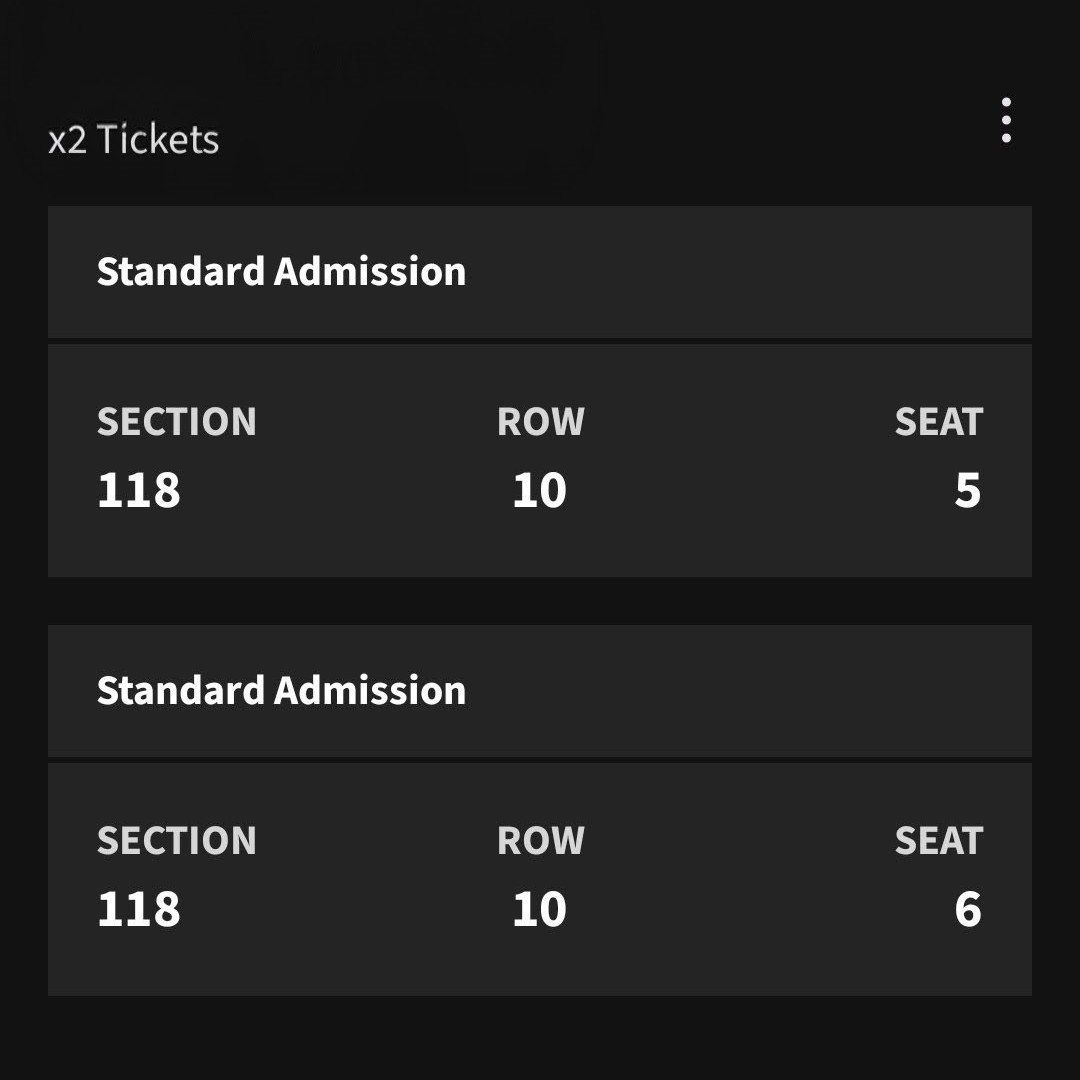Select the first Standard Admission header

coord(281,272)
